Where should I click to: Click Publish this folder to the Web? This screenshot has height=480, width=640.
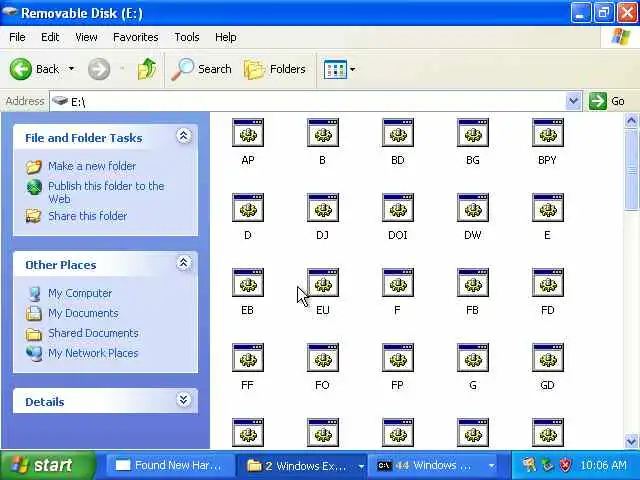tap(106, 192)
